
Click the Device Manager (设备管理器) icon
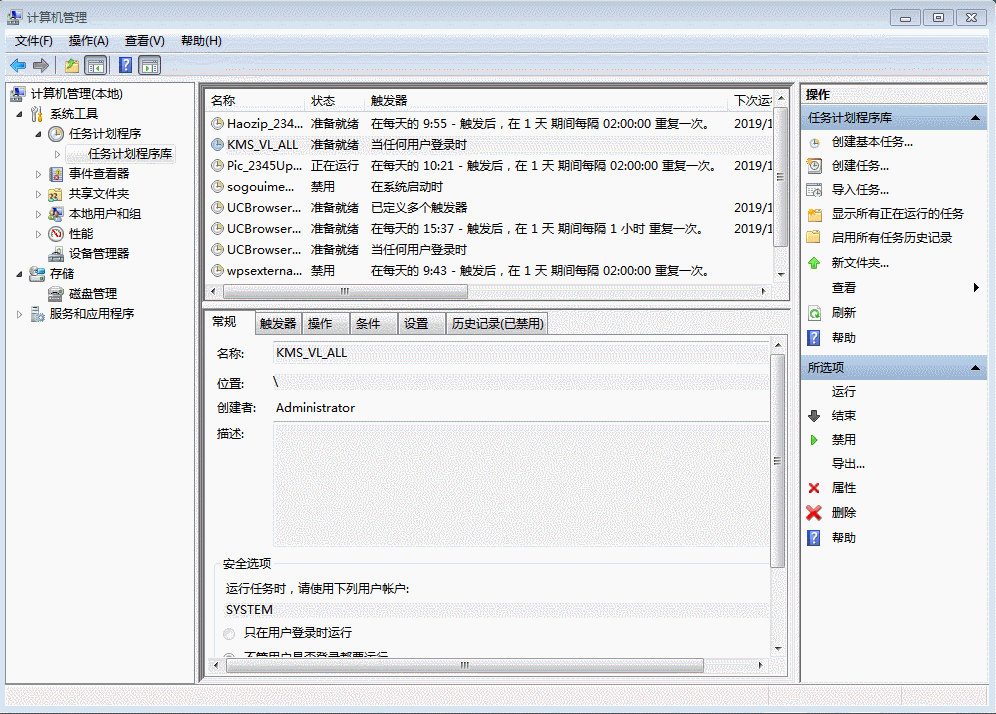(x=56, y=254)
